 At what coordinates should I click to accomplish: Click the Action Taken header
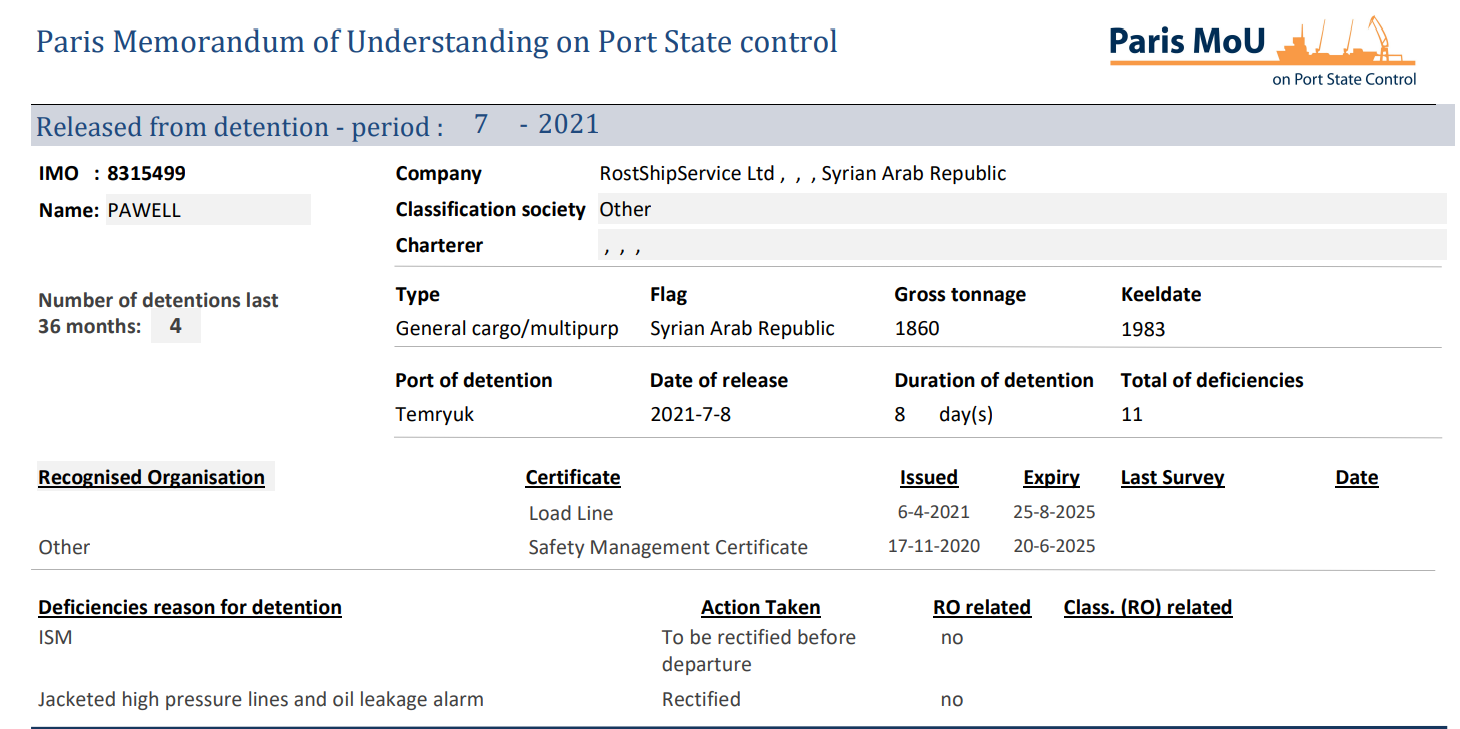(x=760, y=607)
